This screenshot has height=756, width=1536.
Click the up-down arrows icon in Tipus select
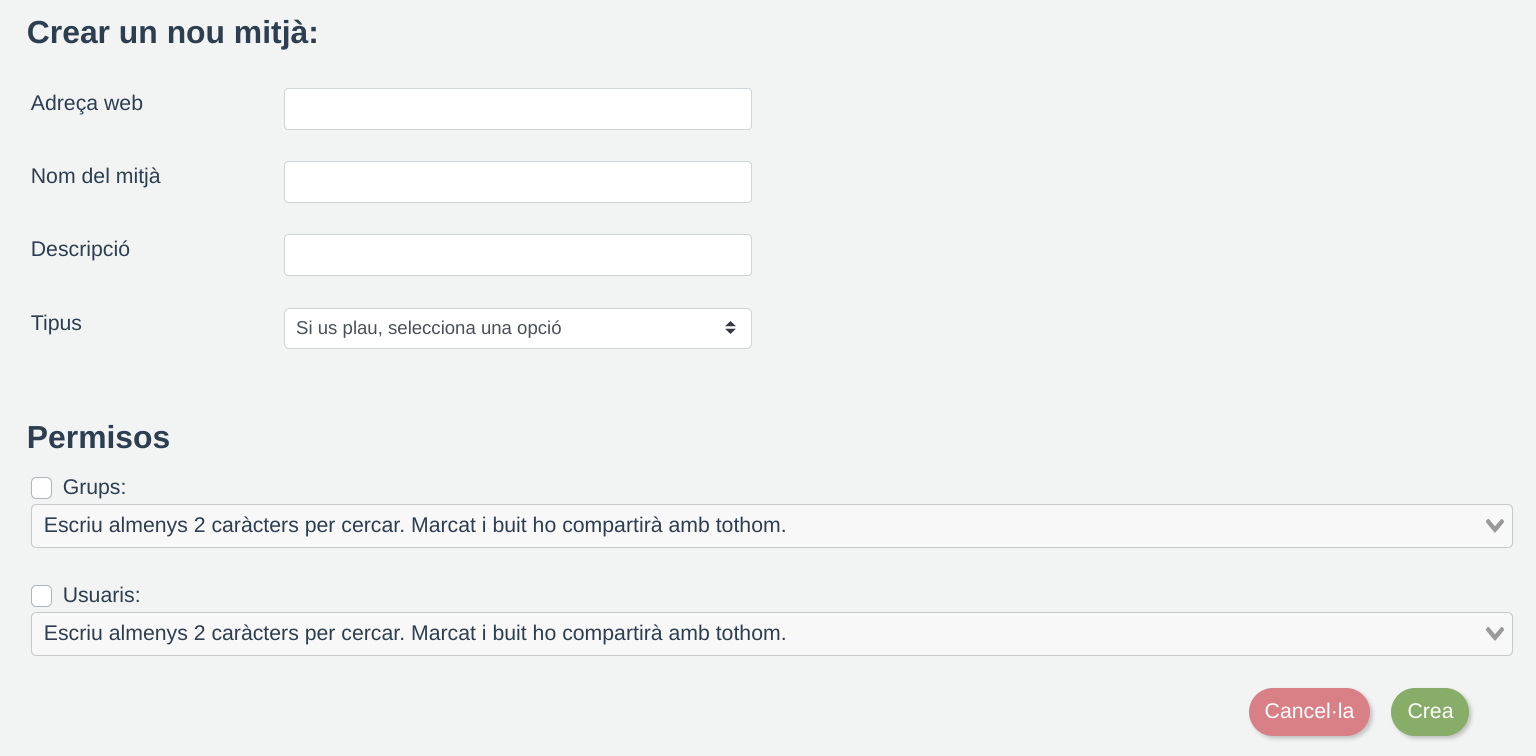coord(731,328)
